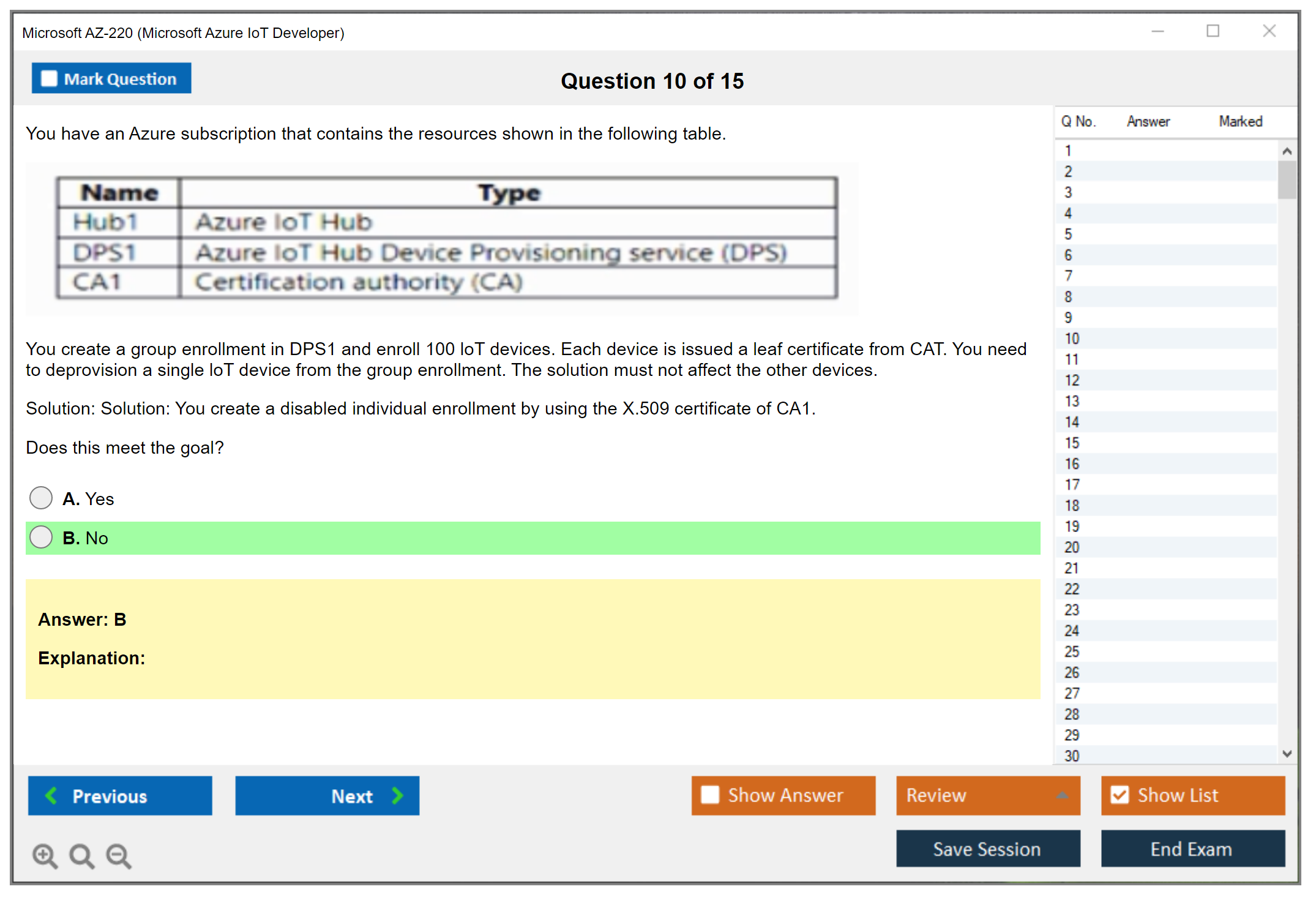Image resolution: width=1316 pixels, height=900 pixels.
Task: Select answer option A. Yes
Action: (41, 498)
